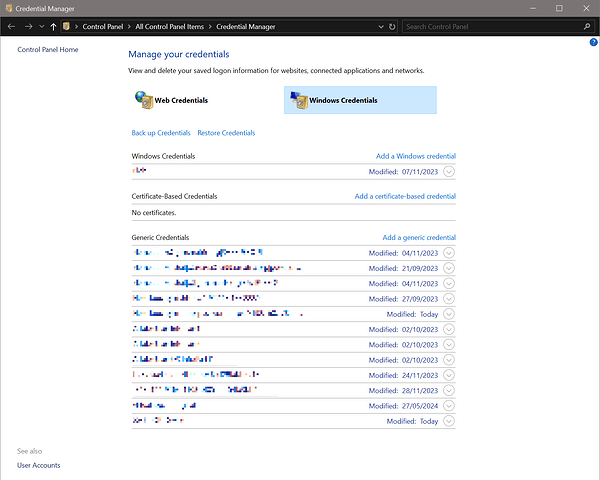The height and width of the screenshot is (480, 600).
Task: Click the 'Modified: 24/11/2023' date text
Action: tap(403, 376)
